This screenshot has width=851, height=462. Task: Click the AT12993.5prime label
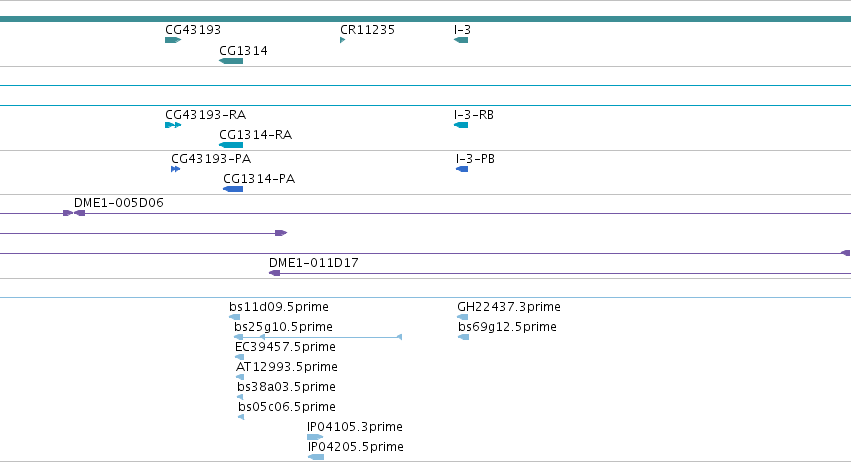pyautogui.click(x=287, y=366)
